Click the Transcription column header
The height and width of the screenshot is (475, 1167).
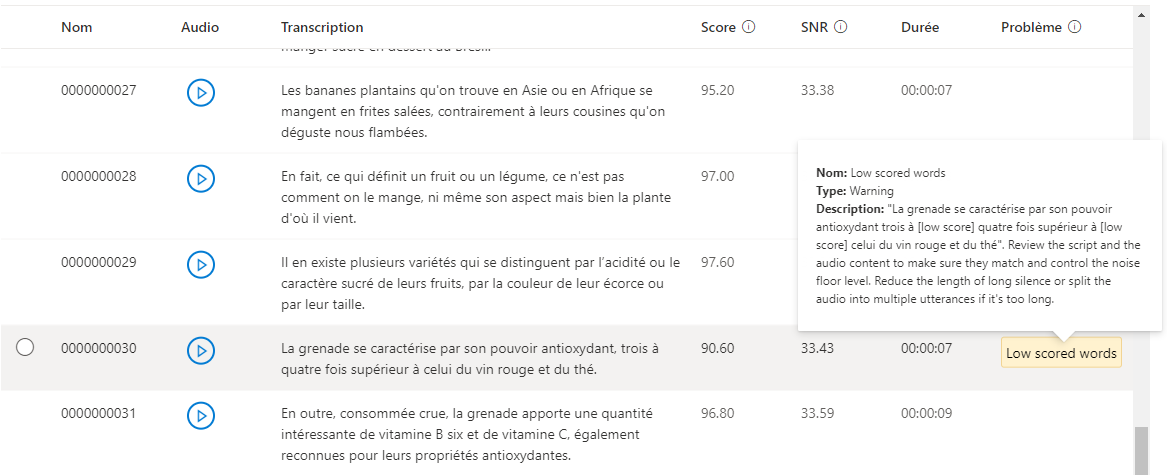(322, 27)
